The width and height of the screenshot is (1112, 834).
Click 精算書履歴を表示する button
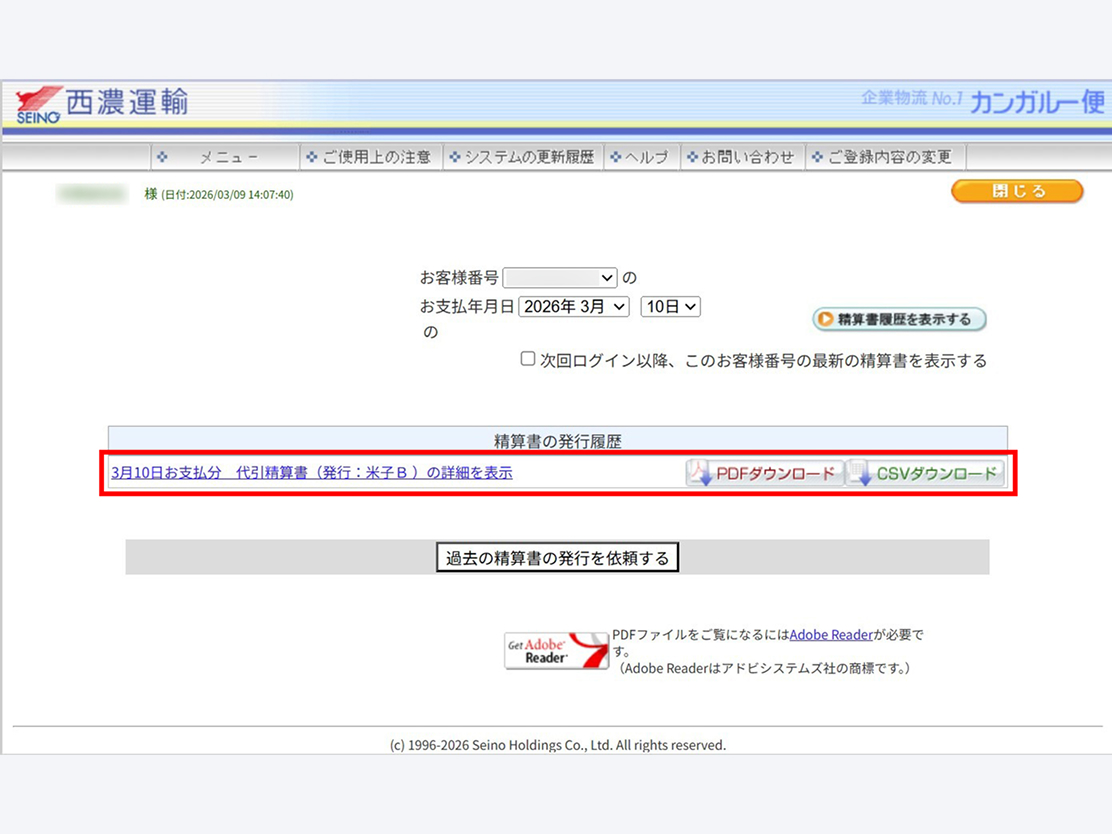[899, 319]
